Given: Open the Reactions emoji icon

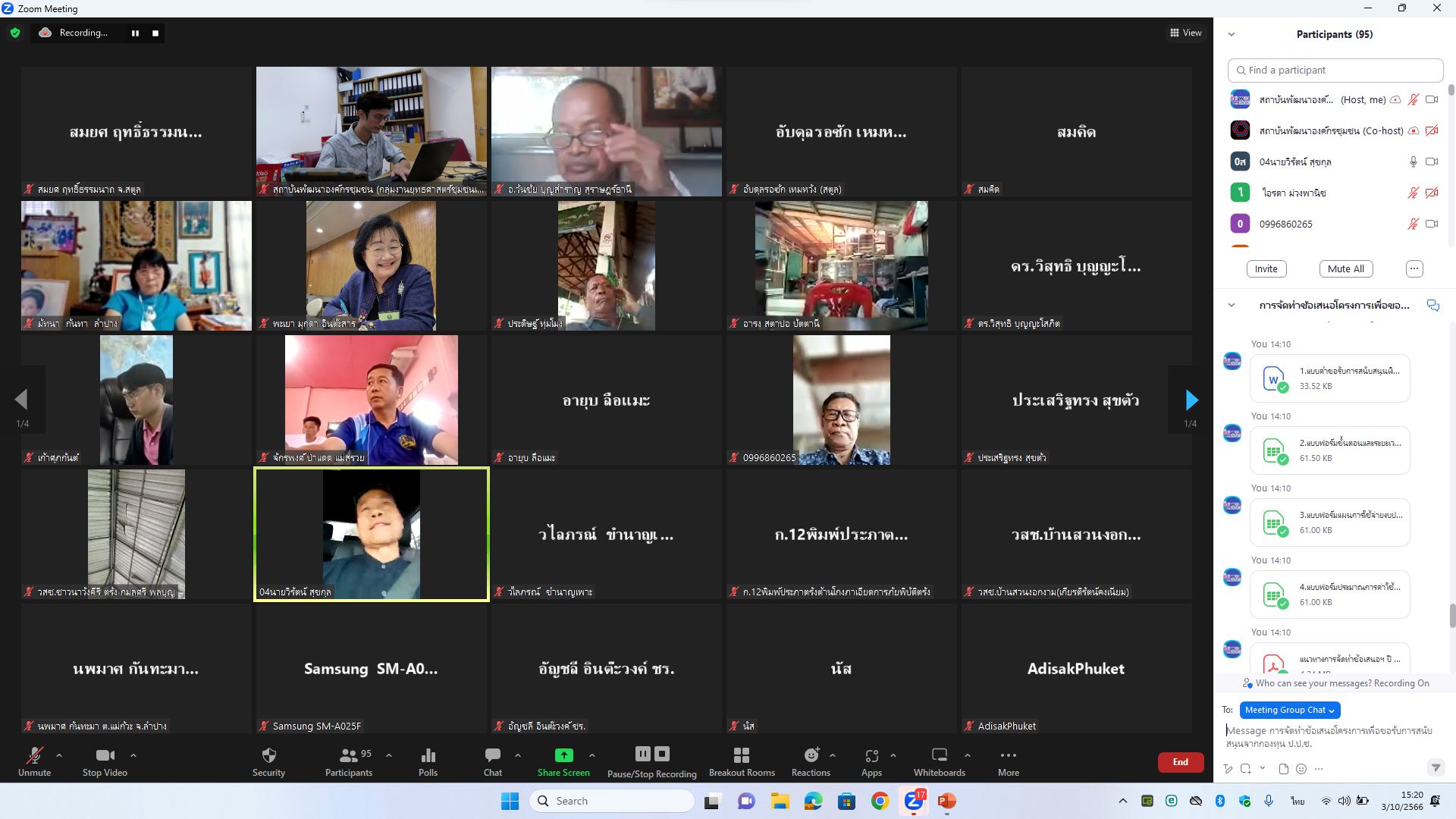Looking at the screenshot, I should (811, 755).
